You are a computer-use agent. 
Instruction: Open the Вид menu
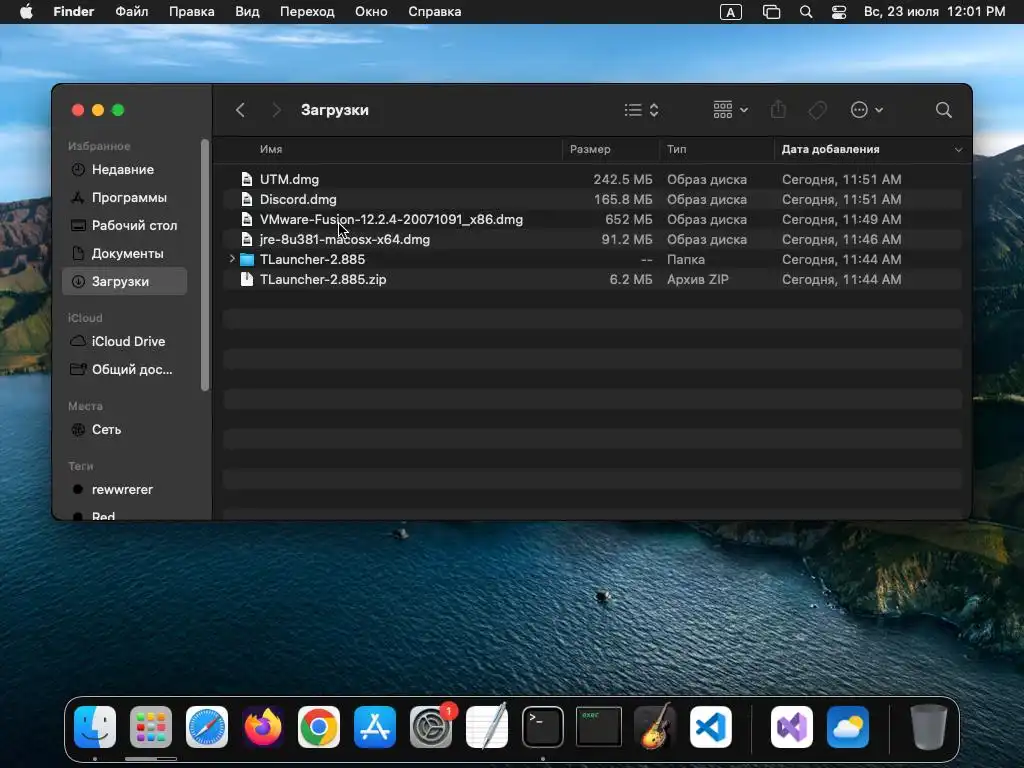[247, 12]
